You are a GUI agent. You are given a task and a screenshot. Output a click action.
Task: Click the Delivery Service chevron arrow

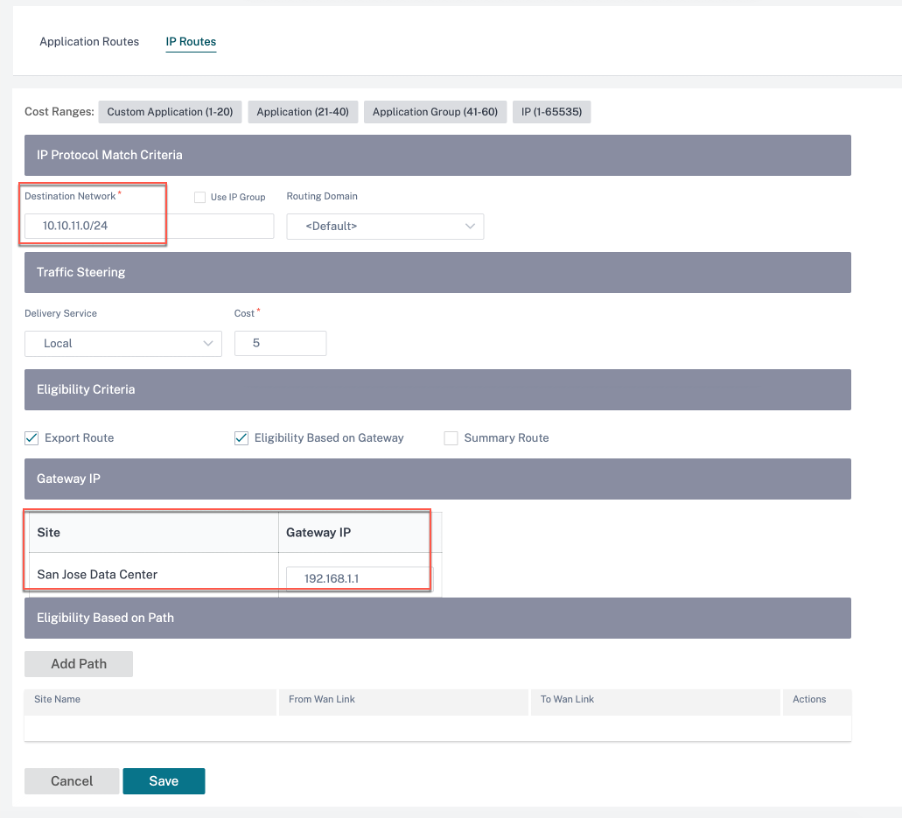[x=208, y=343]
